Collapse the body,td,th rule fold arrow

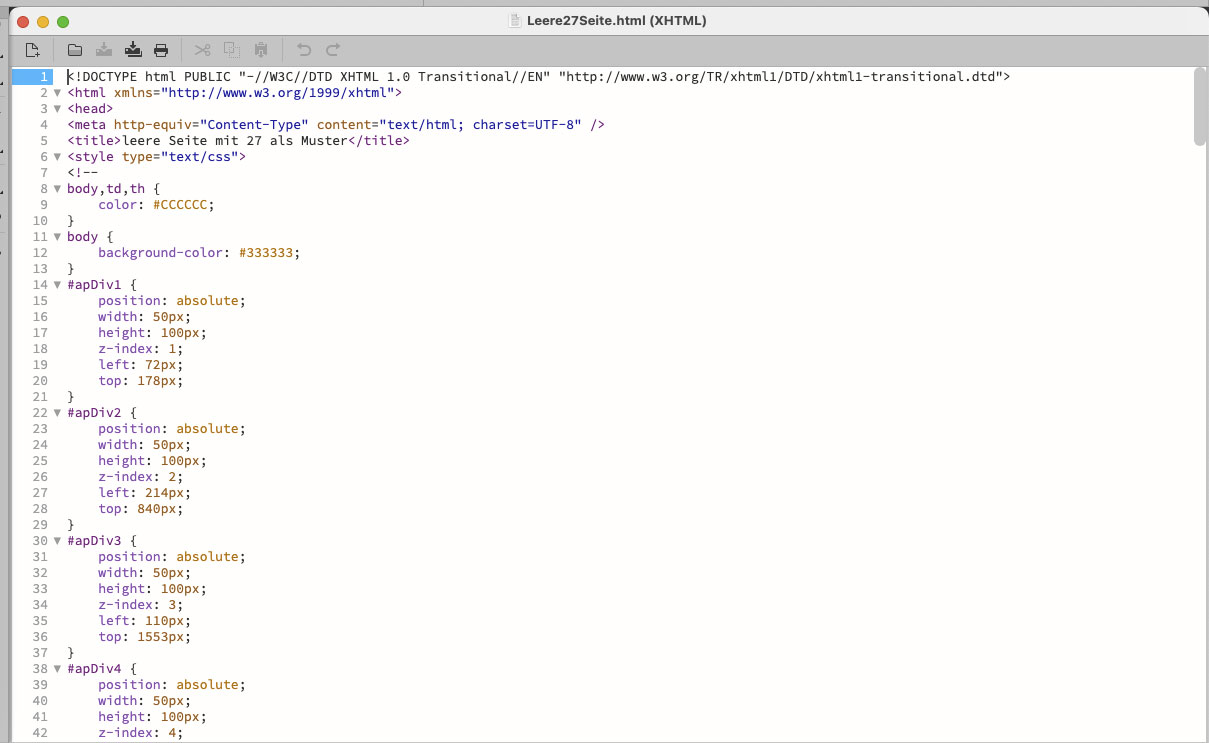coord(57,189)
